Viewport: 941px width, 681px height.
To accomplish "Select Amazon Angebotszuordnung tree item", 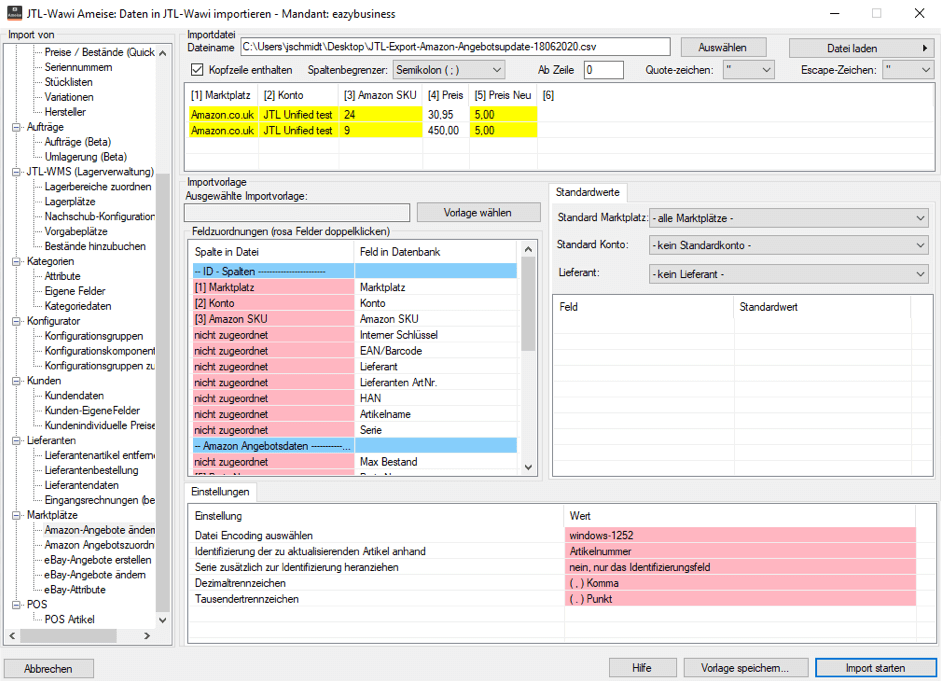I will (x=99, y=545).
